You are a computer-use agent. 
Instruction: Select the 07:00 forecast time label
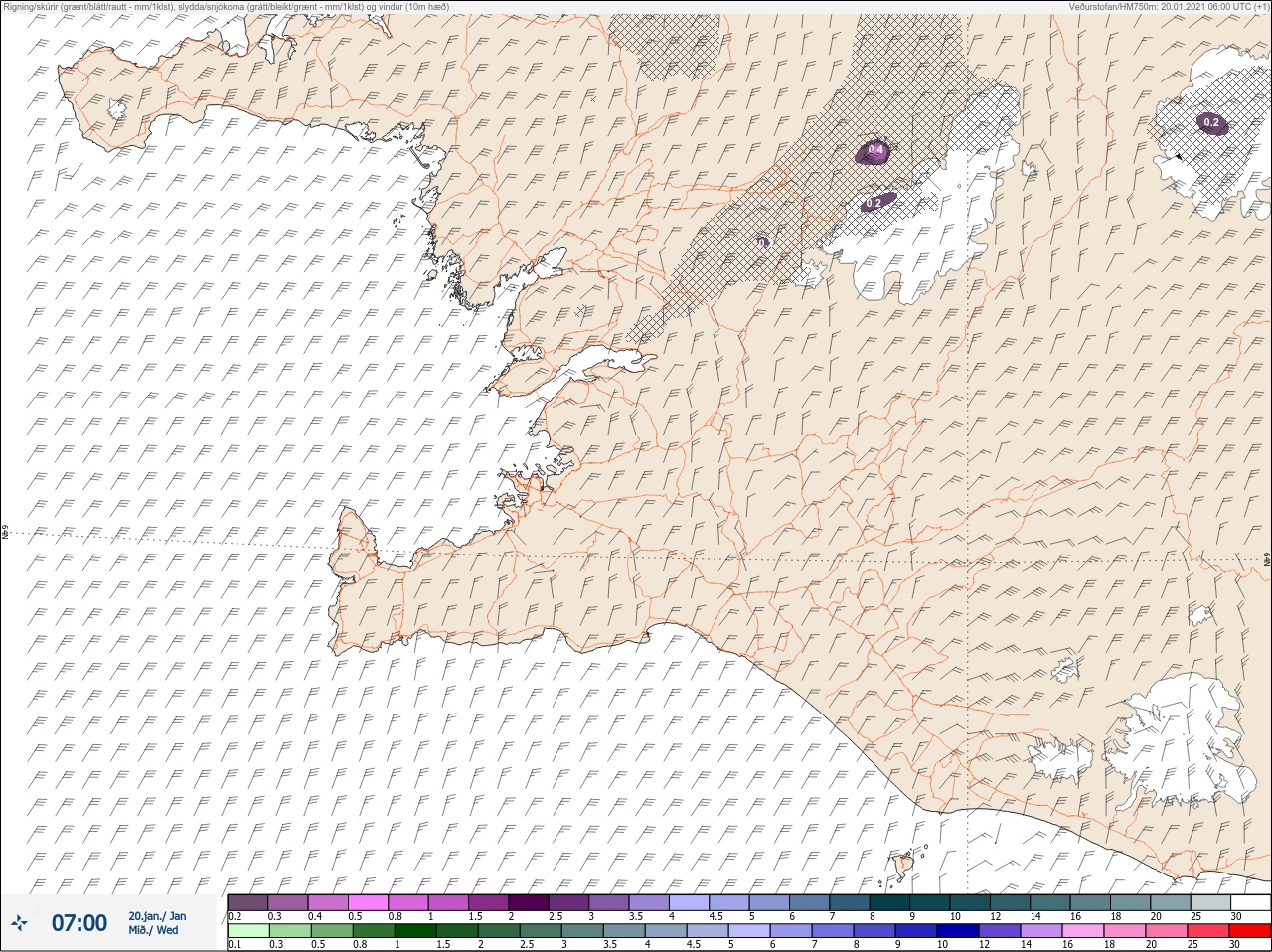point(79,923)
